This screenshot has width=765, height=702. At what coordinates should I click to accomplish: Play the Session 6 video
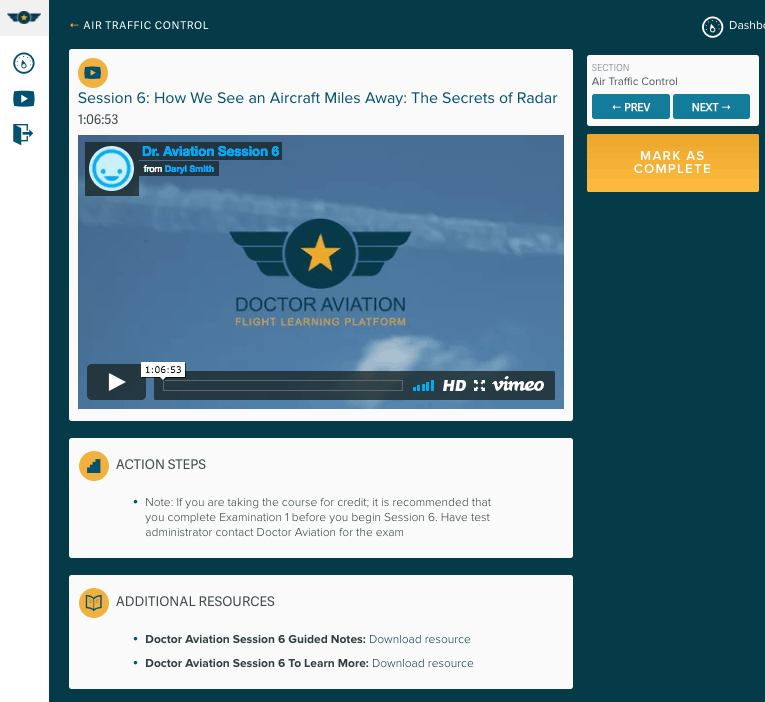coord(116,382)
